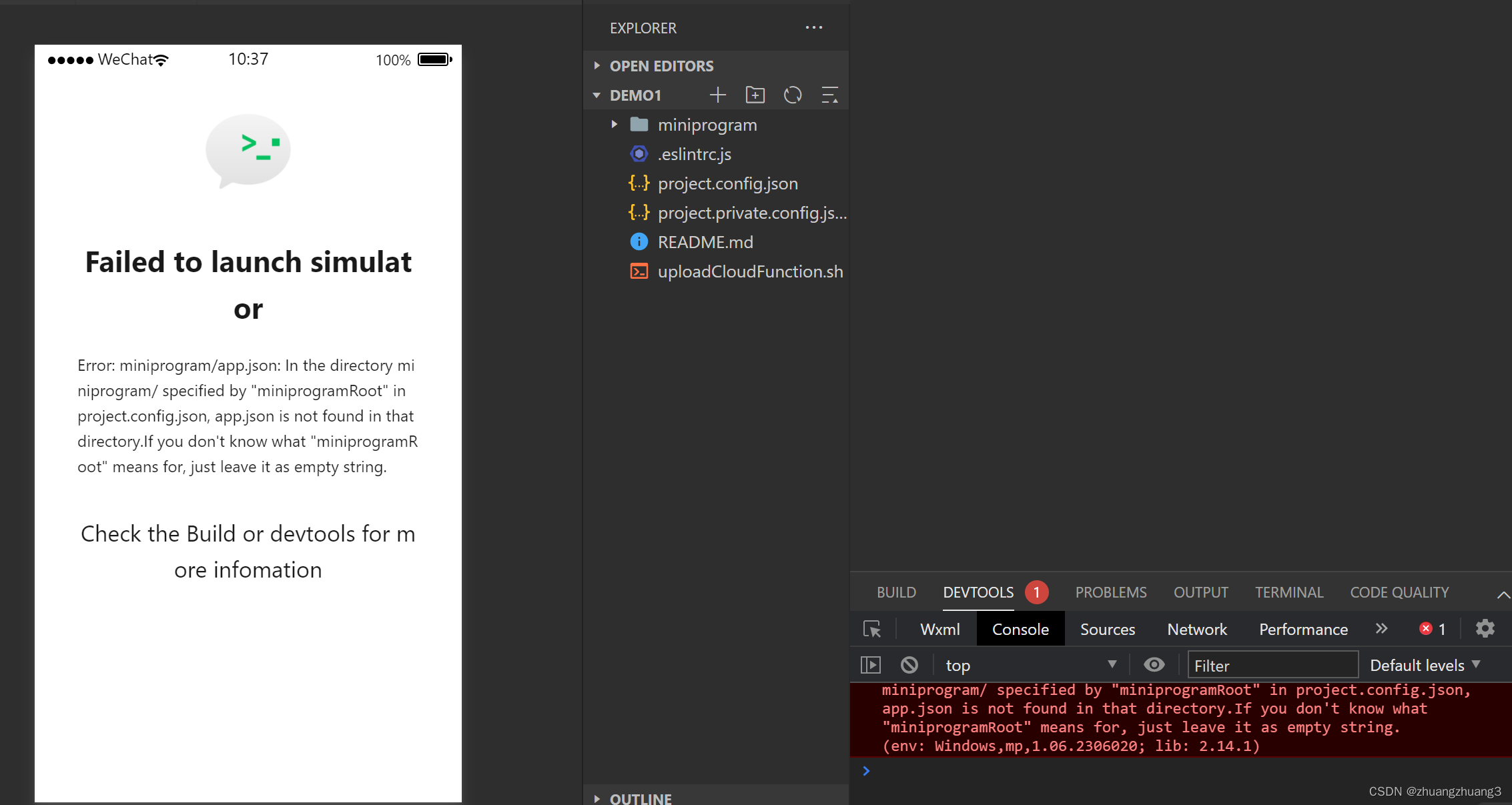Open the Network DevTools tab
The image size is (1512, 805).
(1197, 629)
